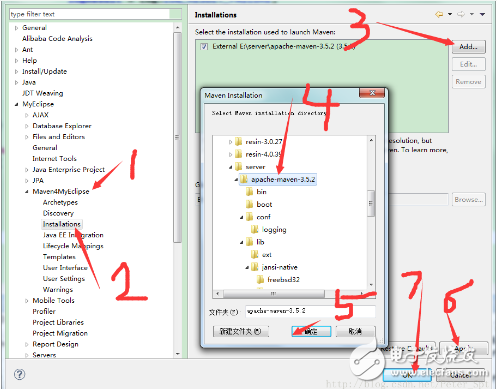497x389 pixels.
Task: Collapse the conf folder node
Action: [242, 217]
